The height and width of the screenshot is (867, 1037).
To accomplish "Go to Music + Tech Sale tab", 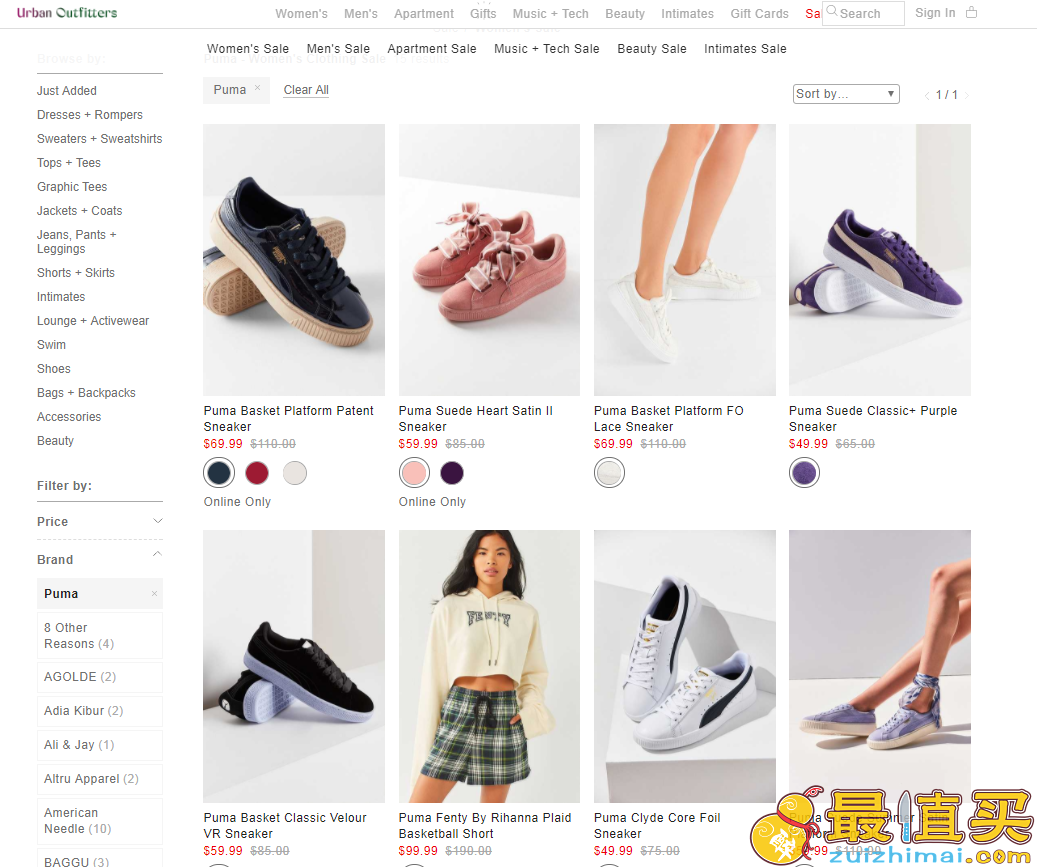I will (x=547, y=49).
